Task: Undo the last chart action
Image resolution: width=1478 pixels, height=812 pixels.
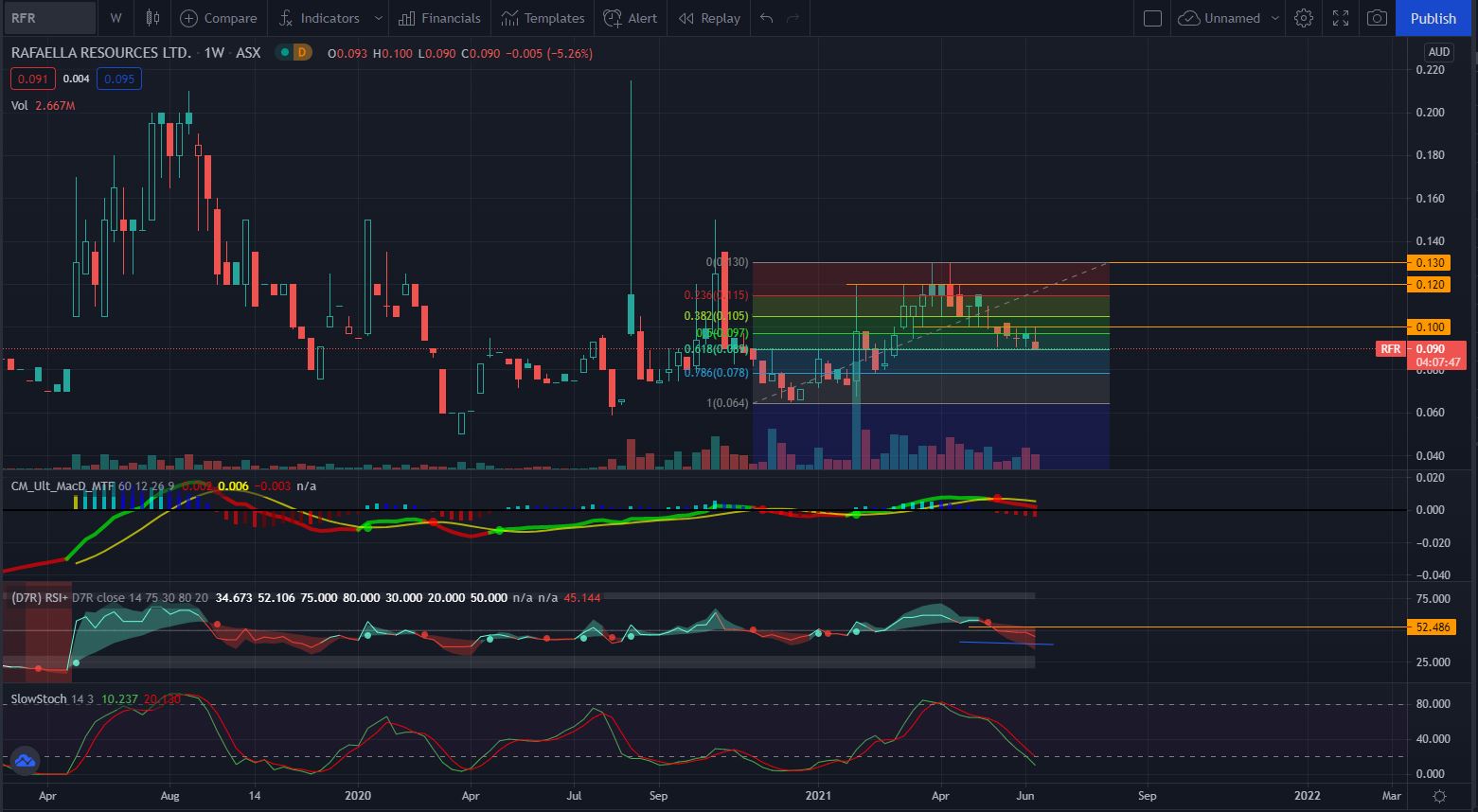Action: (x=766, y=18)
